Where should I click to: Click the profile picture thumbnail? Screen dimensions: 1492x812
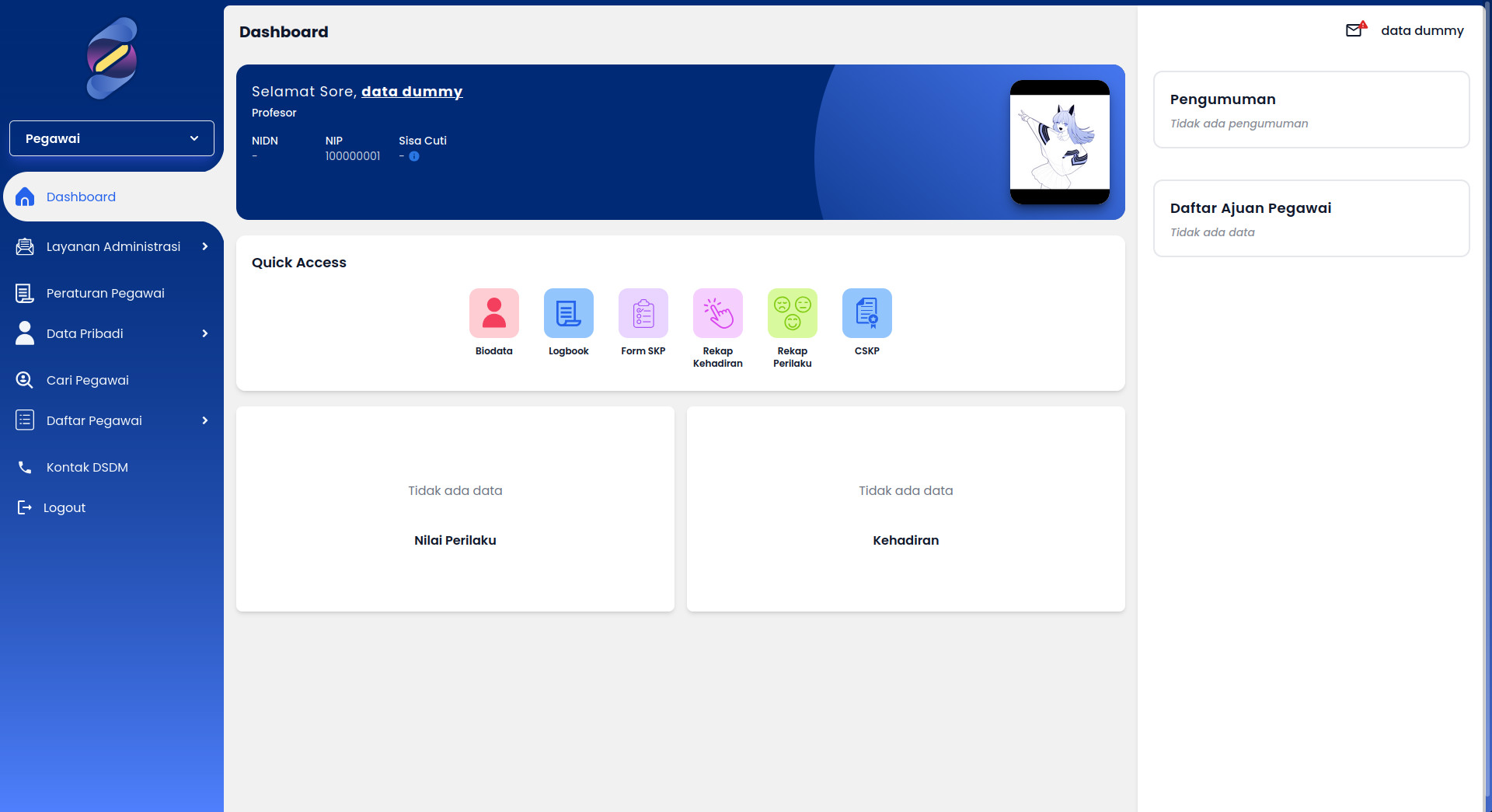coord(1060,142)
